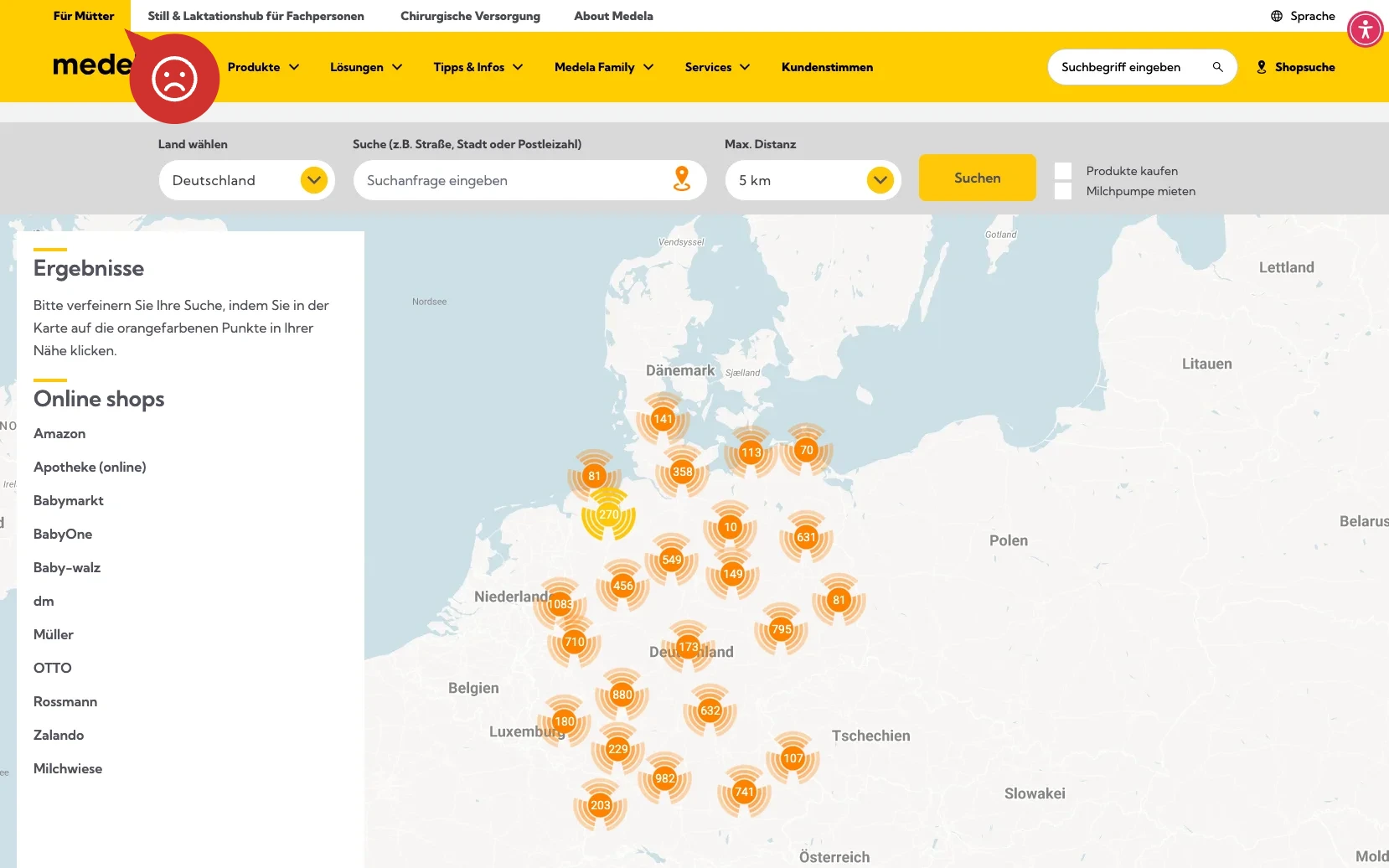Click map cluster 107
This screenshot has width=1389, height=868.
tap(793, 758)
